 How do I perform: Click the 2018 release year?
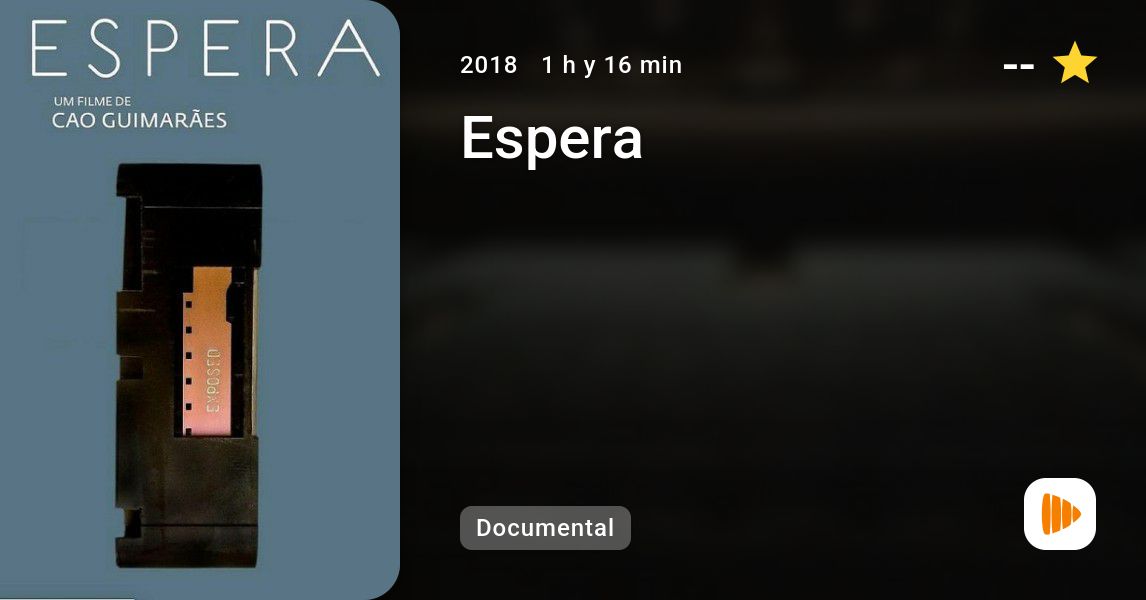pos(488,65)
